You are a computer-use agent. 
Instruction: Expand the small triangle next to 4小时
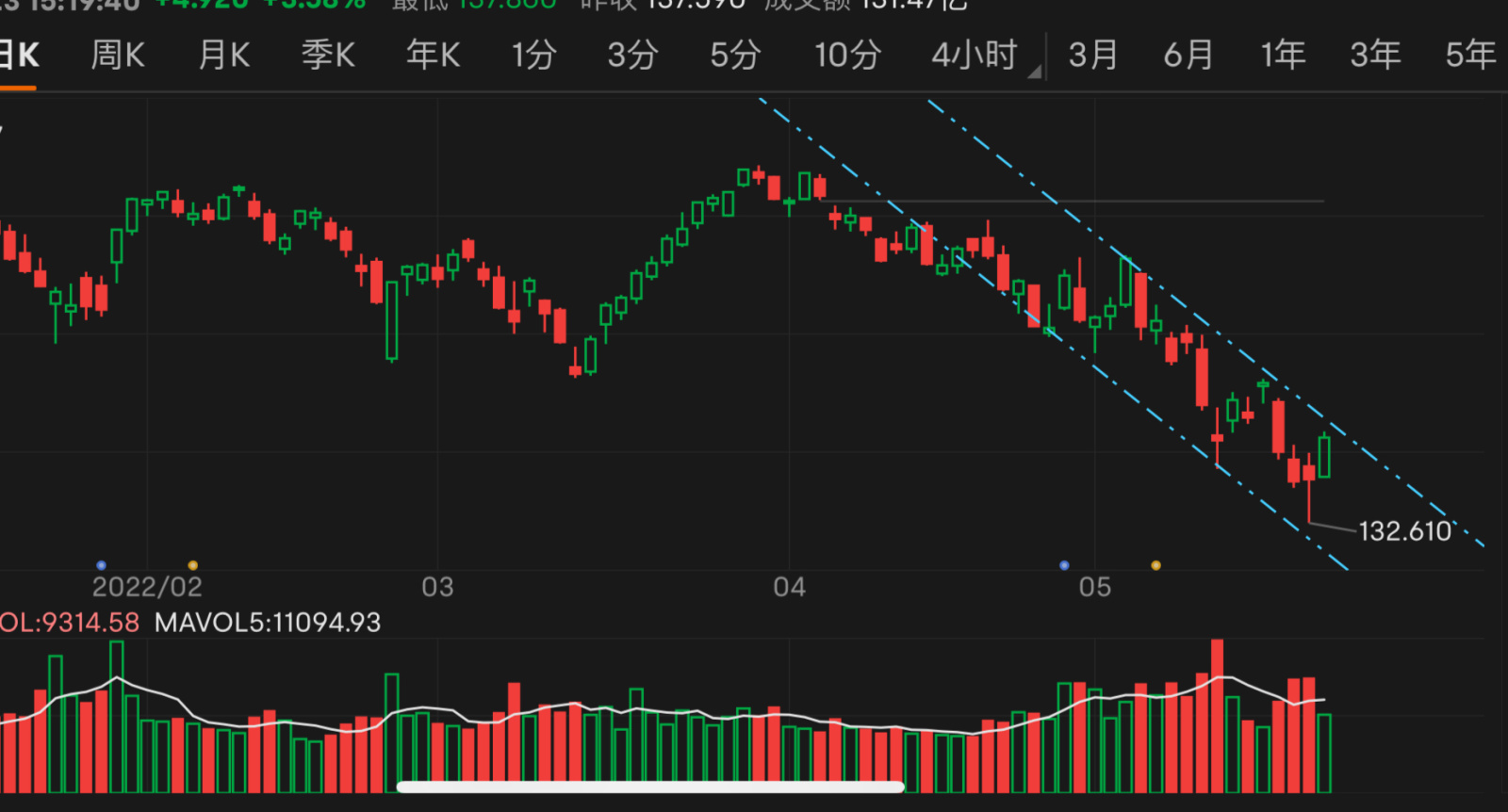(1035, 72)
